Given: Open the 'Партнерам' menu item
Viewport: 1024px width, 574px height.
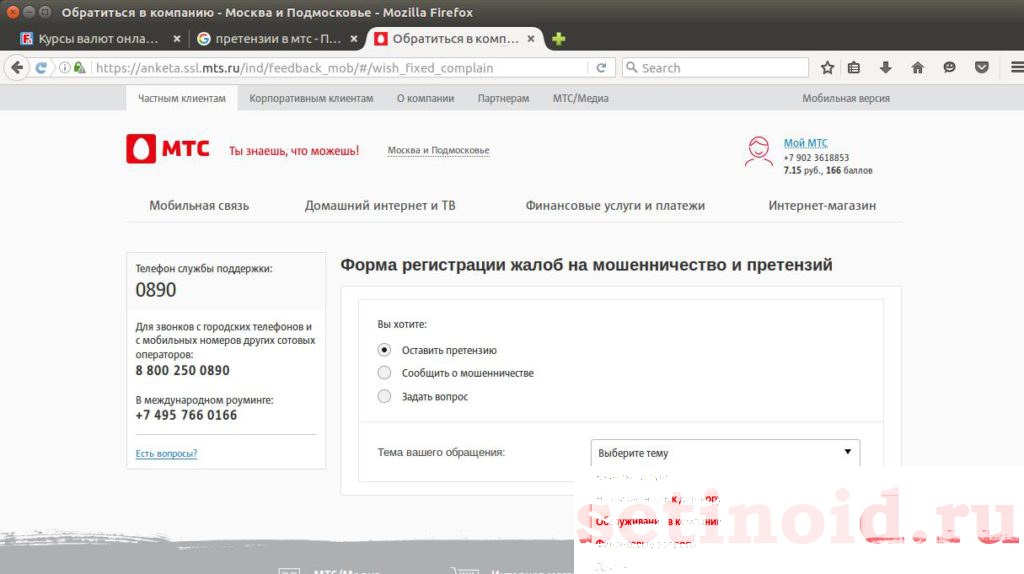Looking at the screenshot, I should pyautogui.click(x=503, y=98).
